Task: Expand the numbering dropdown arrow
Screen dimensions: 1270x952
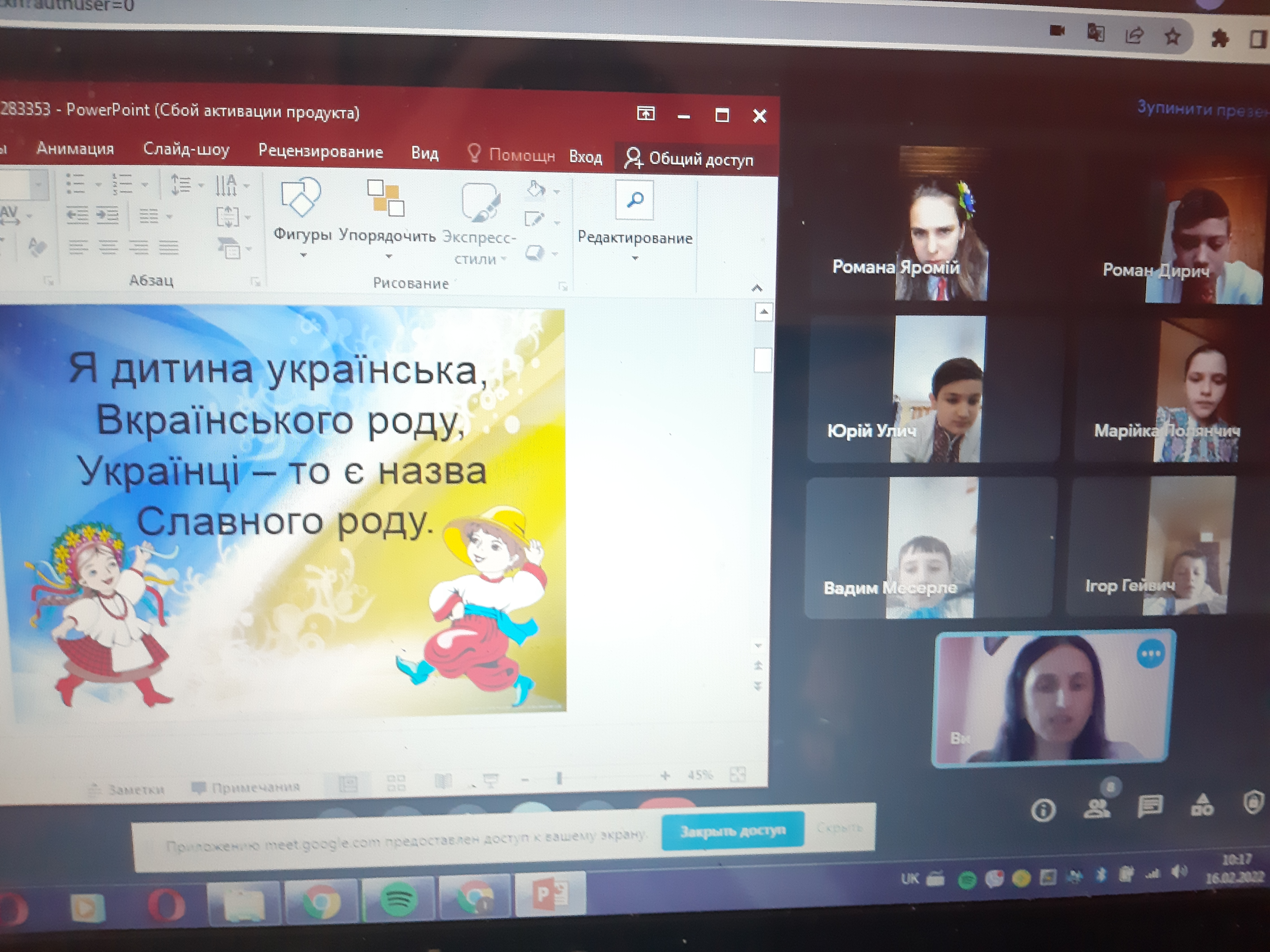Action: pos(144,185)
